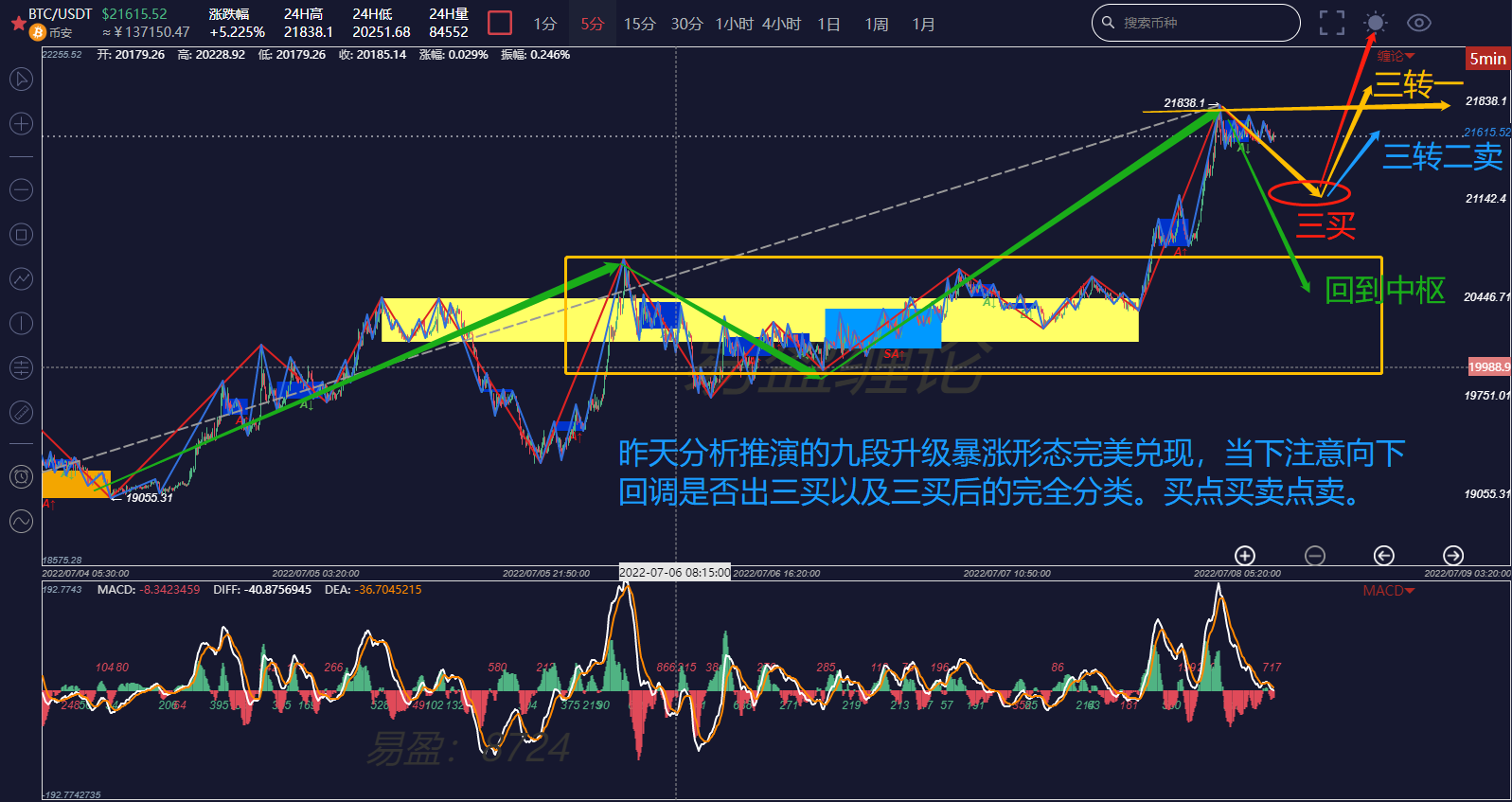Toggle light/dark theme sun icon
This screenshot has width=1512, height=802.
[x=1376, y=23]
